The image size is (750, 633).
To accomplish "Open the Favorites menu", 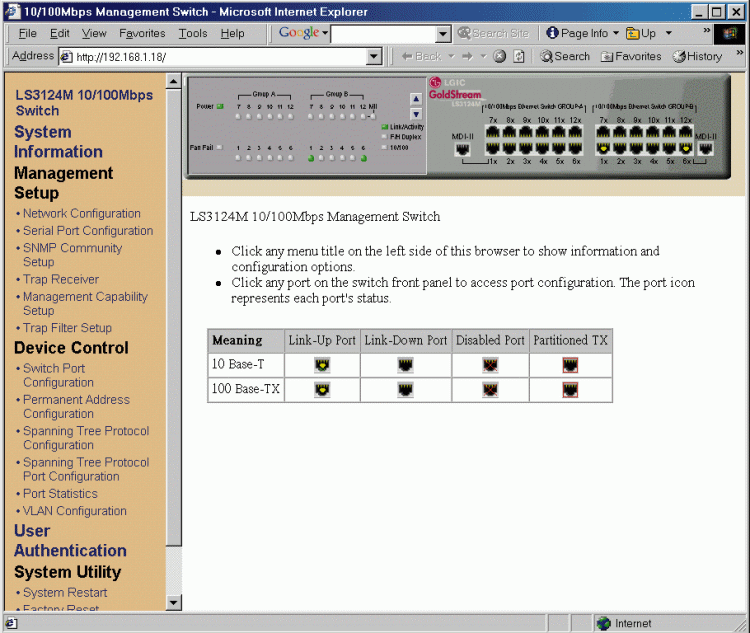I will point(142,33).
